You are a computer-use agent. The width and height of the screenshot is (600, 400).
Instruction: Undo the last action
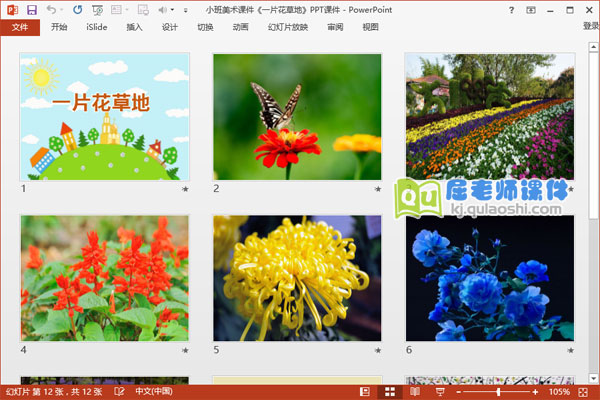point(51,10)
